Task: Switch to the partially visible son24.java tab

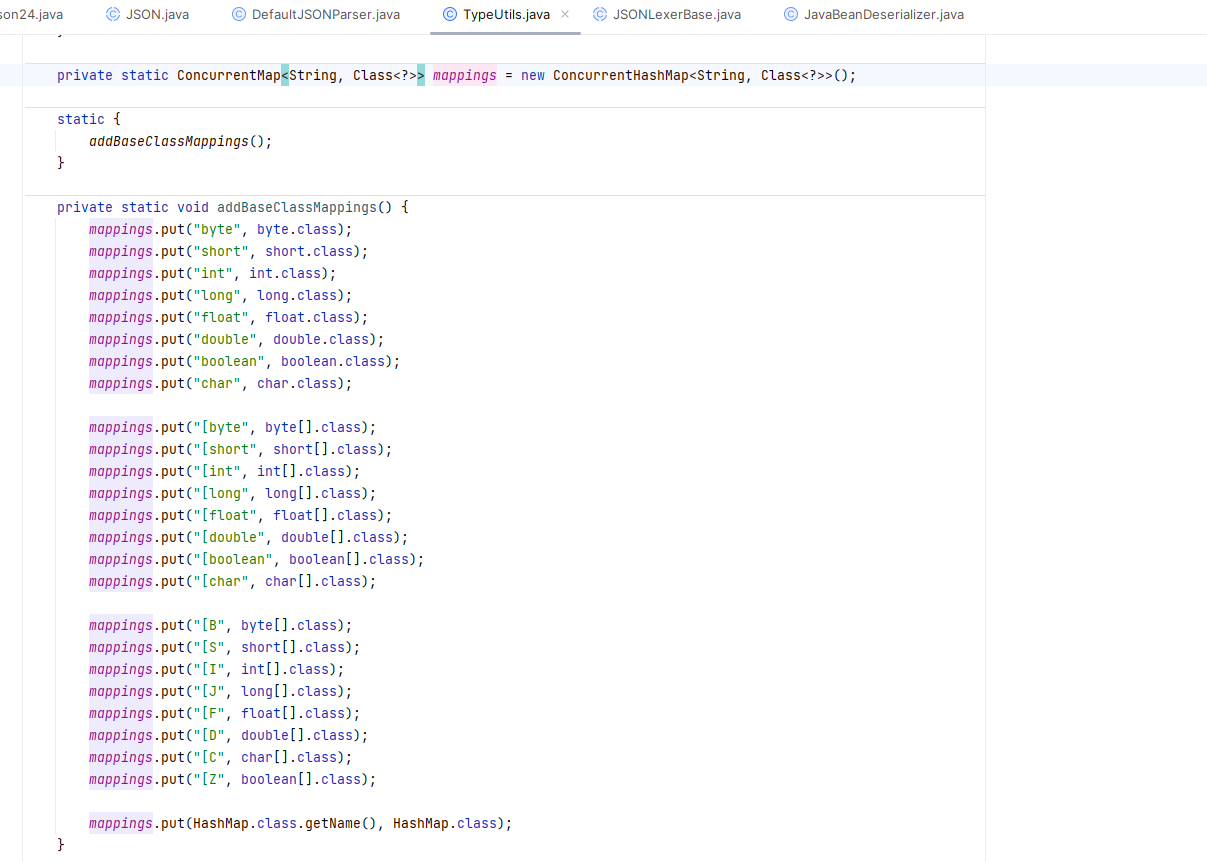Action: [31, 14]
